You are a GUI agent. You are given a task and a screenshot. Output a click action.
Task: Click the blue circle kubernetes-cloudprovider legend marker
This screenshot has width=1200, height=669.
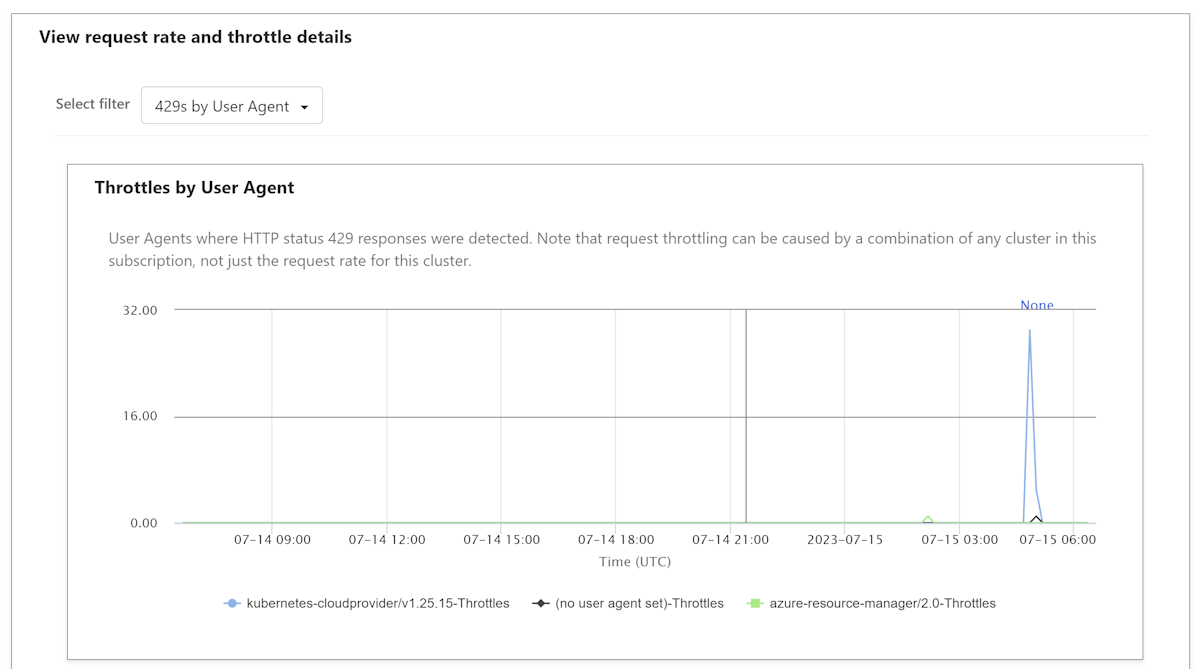point(232,604)
